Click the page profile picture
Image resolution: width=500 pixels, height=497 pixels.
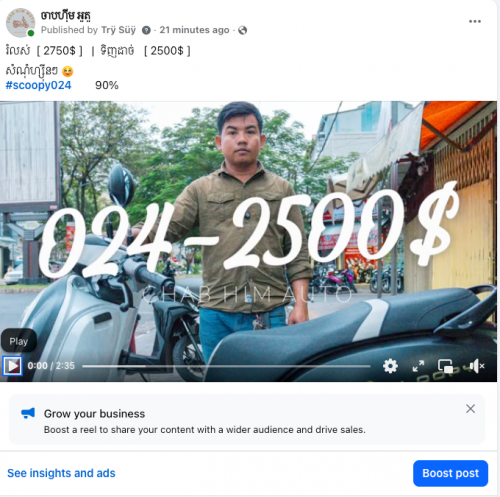(x=20, y=23)
